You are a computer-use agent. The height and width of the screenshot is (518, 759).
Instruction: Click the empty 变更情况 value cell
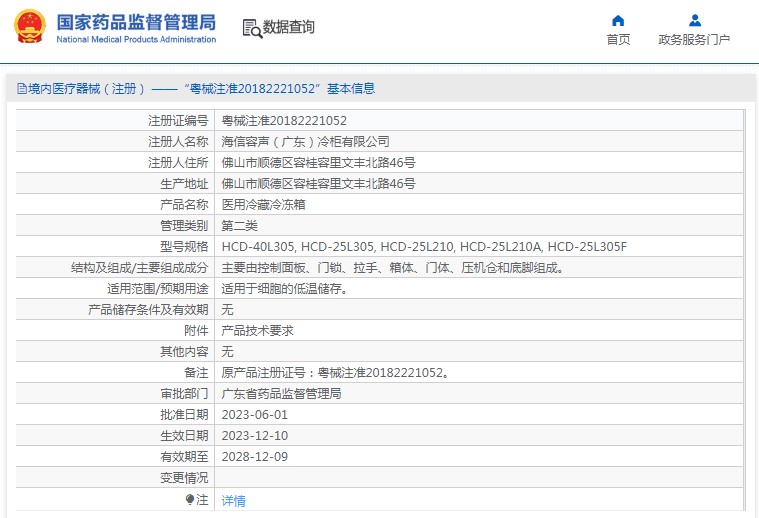click(x=479, y=478)
